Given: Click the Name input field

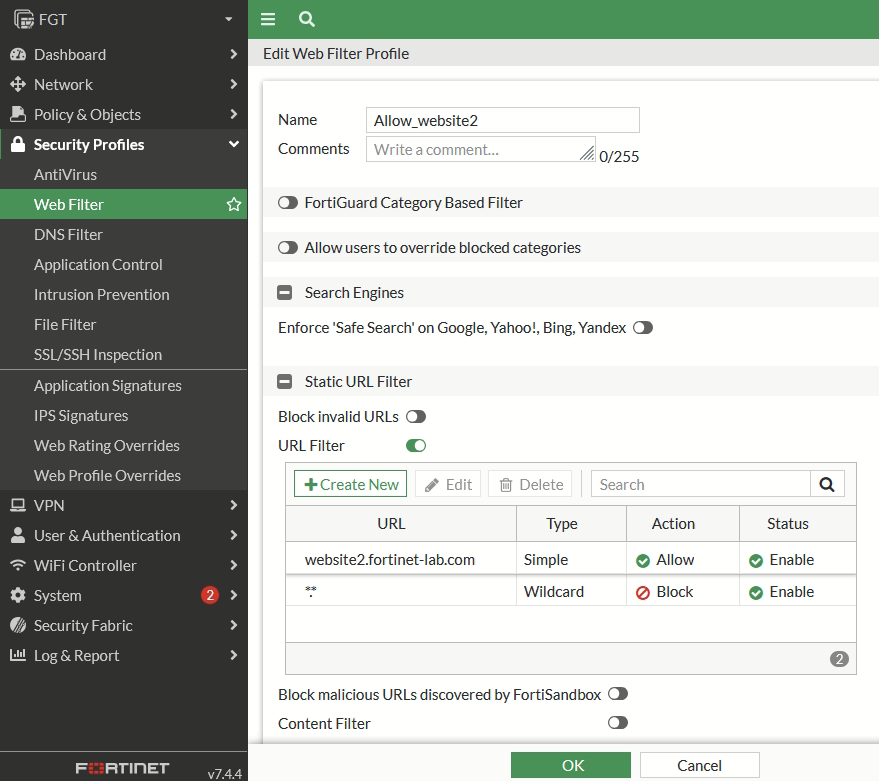Looking at the screenshot, I should 502,120.
